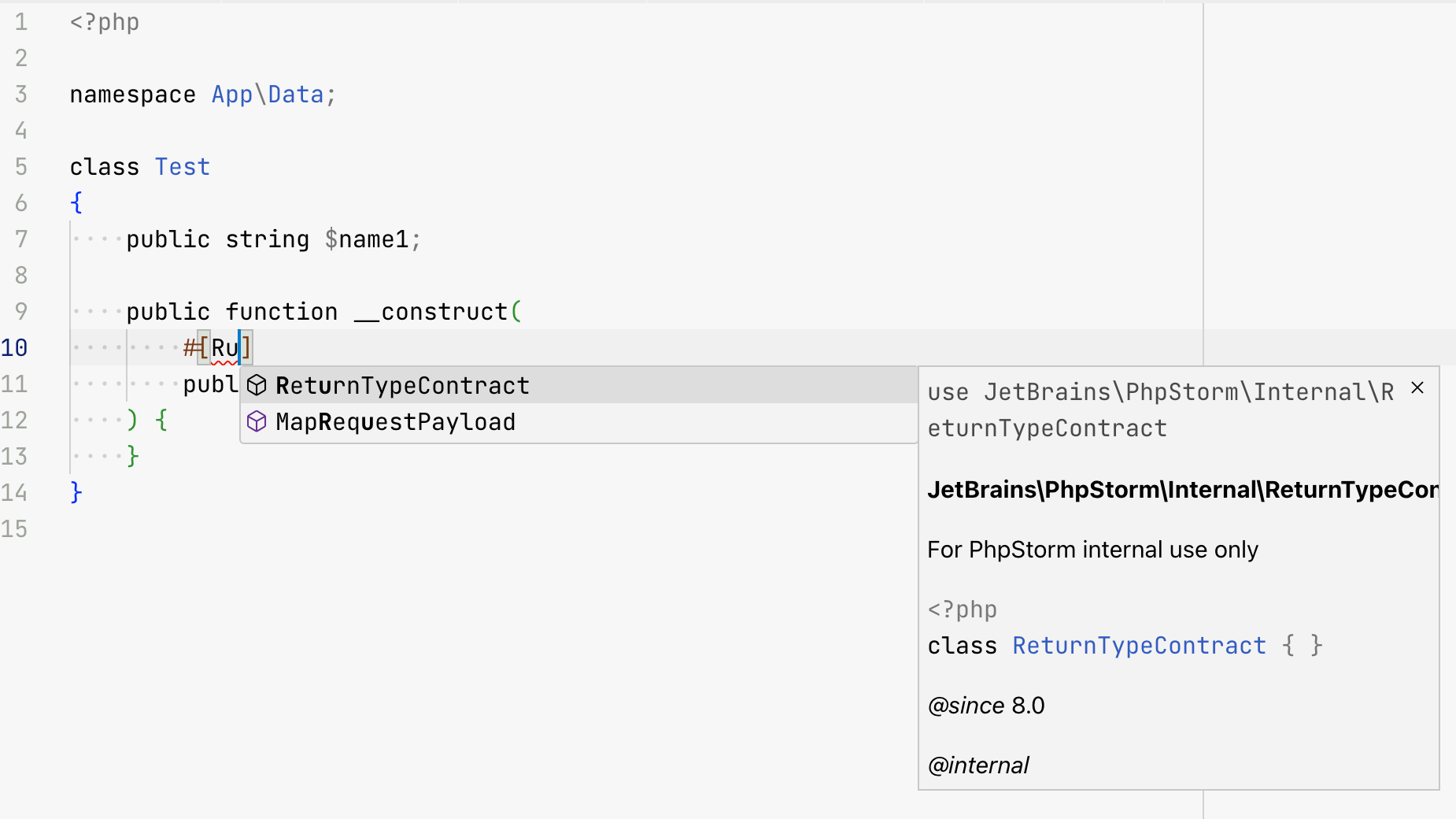Click the closing brace on line 14
The height and width of the screenshot is (819, 1456).
(75, 492)
